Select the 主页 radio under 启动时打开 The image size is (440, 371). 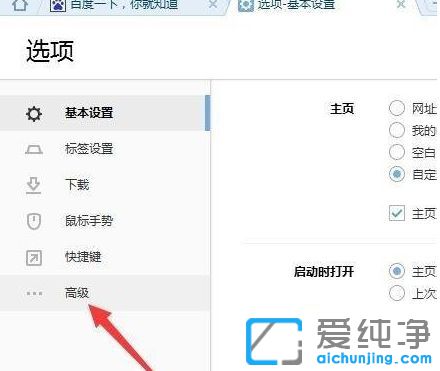click(397, 271)
